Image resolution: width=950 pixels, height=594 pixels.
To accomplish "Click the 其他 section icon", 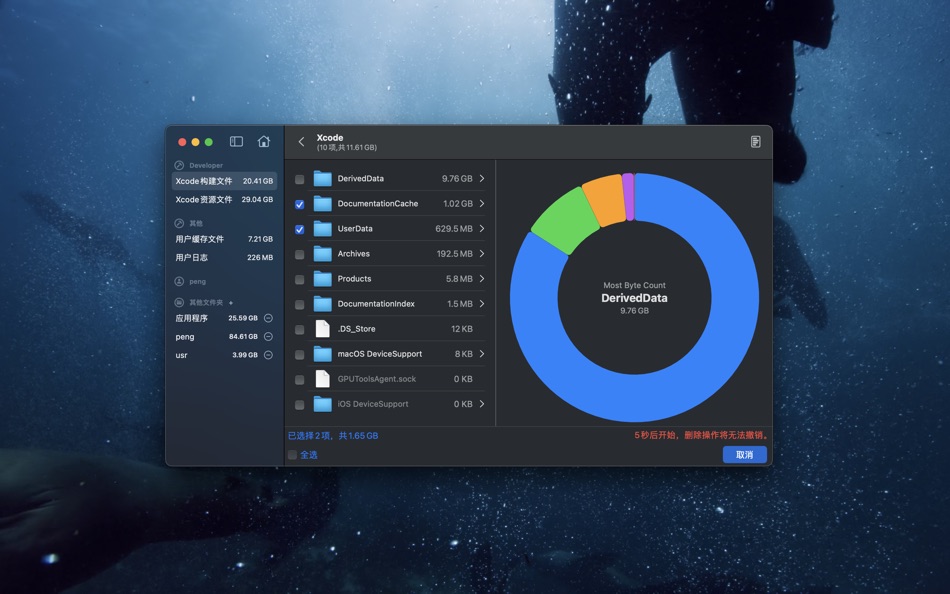I will tap(179, 223).
